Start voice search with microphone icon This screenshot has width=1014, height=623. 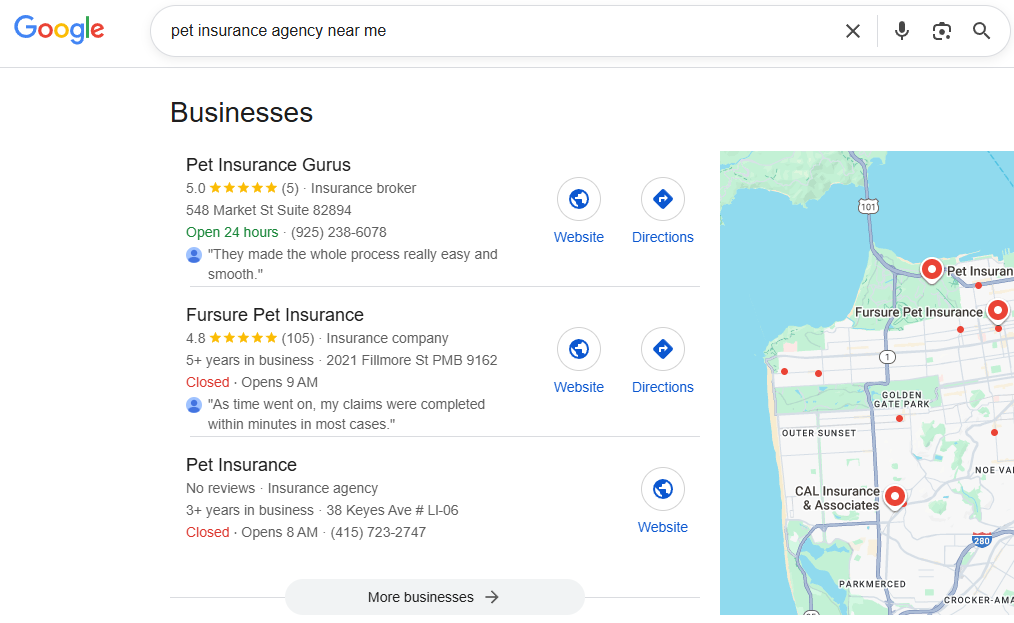tap(902, 31)
